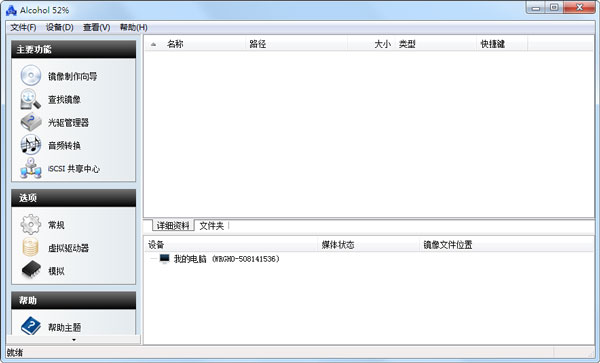Open the 帮助(H) menu
This screenshot has height=363, width=600.
pos(134,28)
